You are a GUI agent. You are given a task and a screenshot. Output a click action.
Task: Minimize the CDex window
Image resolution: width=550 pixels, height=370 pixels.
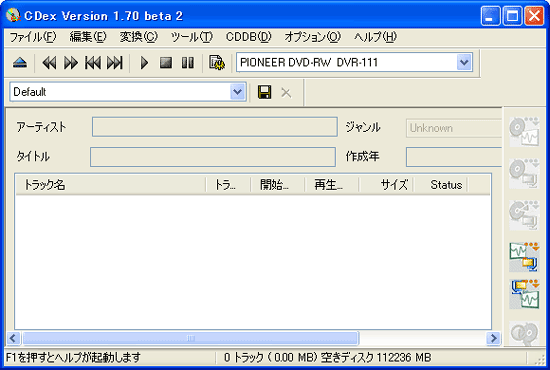tap(490, 16)
